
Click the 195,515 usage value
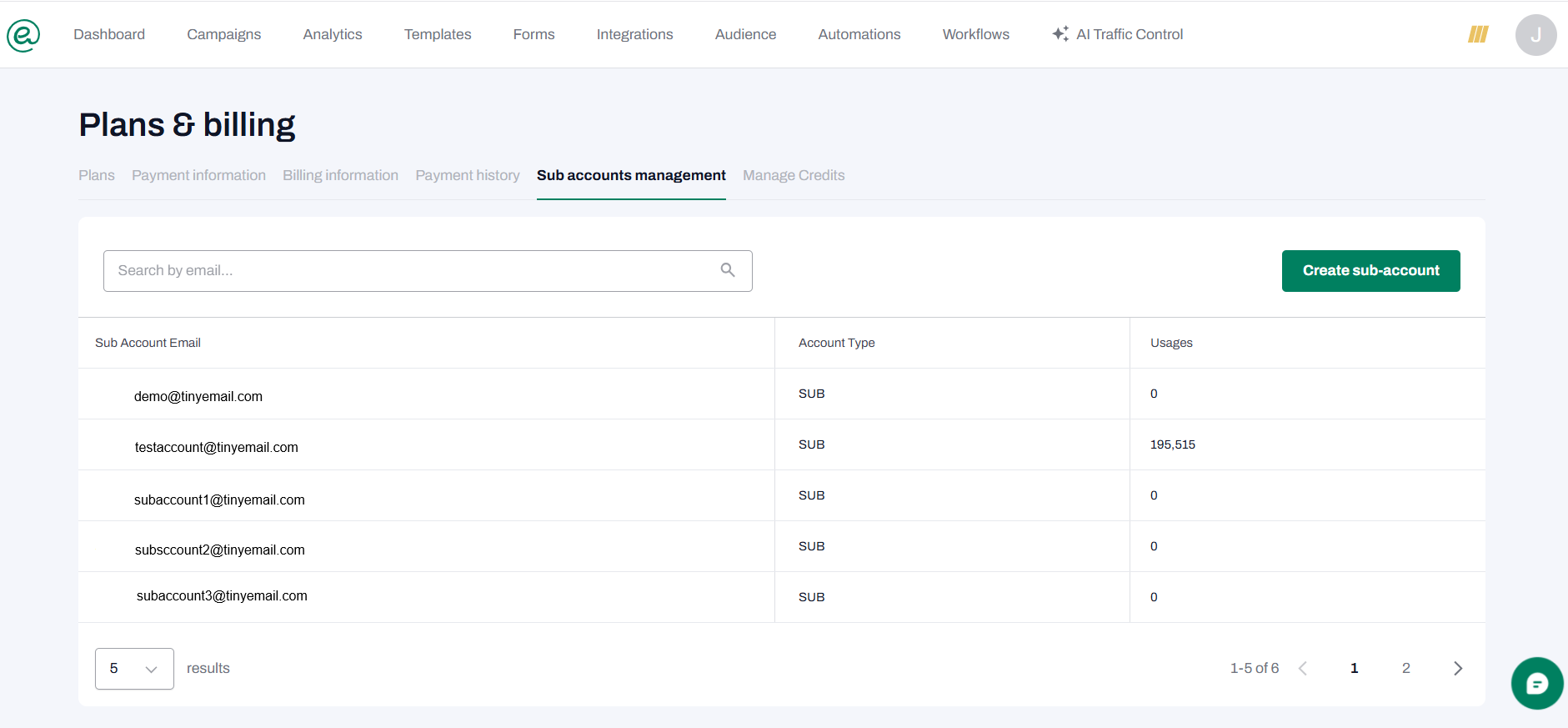point(1173,444)
